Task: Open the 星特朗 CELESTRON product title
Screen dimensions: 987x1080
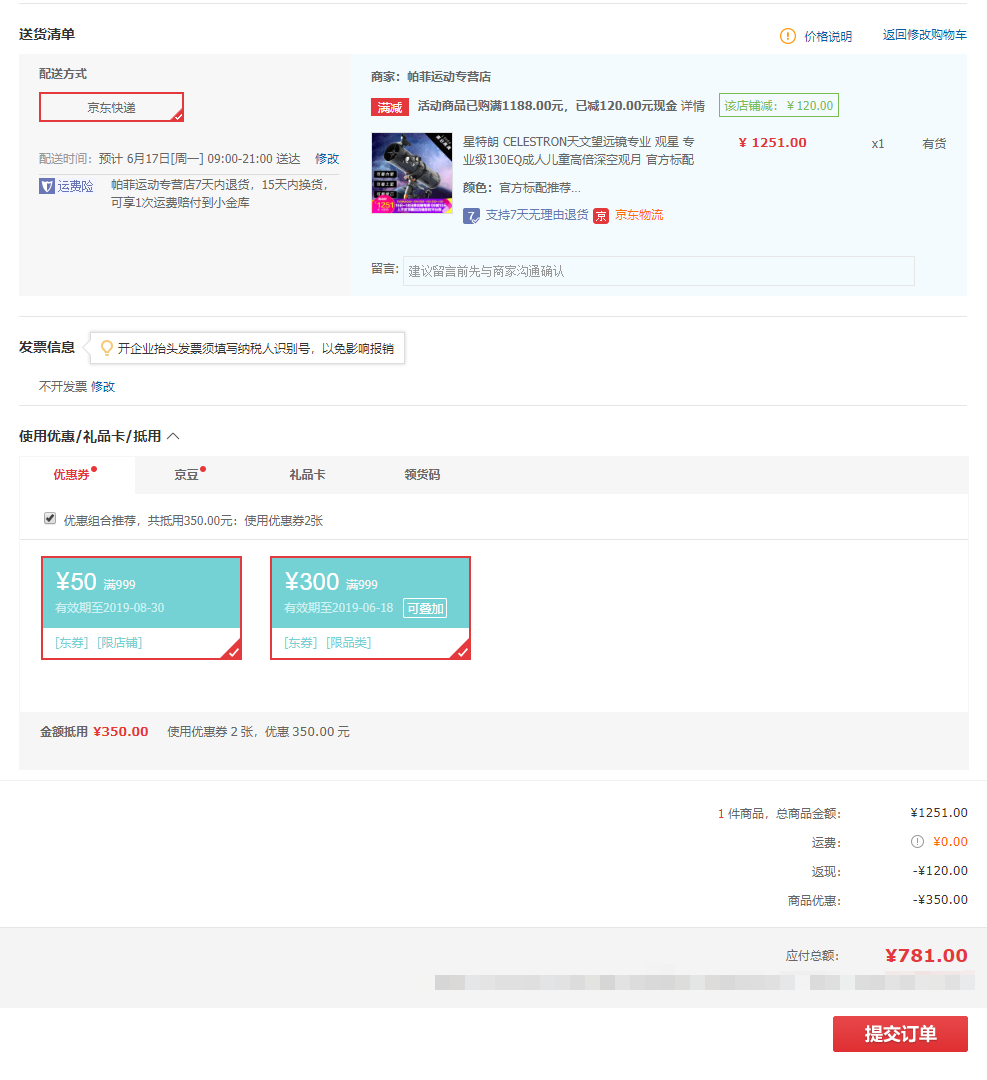Action: click(x=579, y=150)
